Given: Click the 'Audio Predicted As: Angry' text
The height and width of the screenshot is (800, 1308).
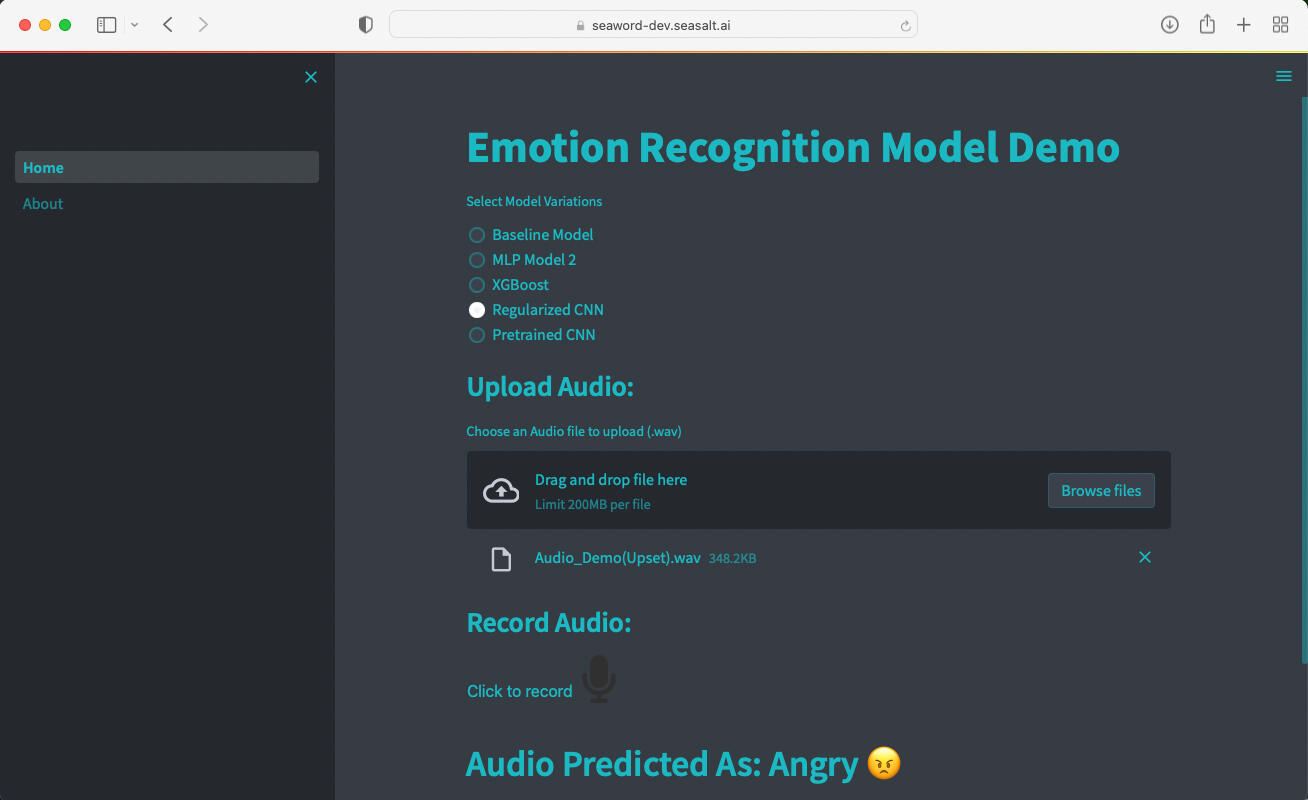Looking at the screenshot, I should click(662, 764).
